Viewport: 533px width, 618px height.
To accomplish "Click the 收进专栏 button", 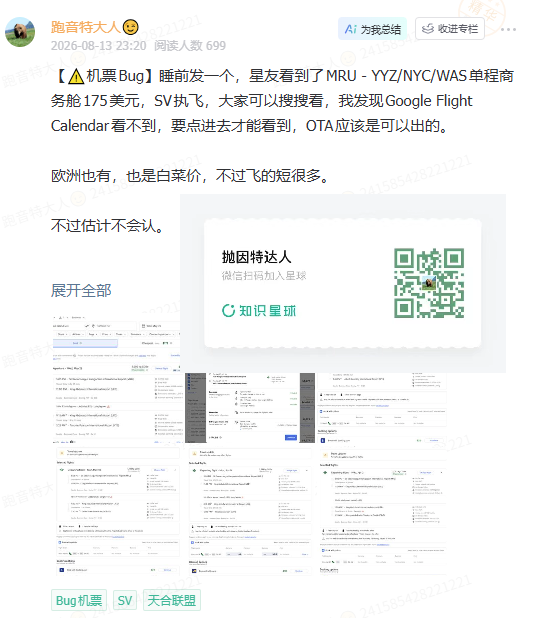I will [450, 29].
